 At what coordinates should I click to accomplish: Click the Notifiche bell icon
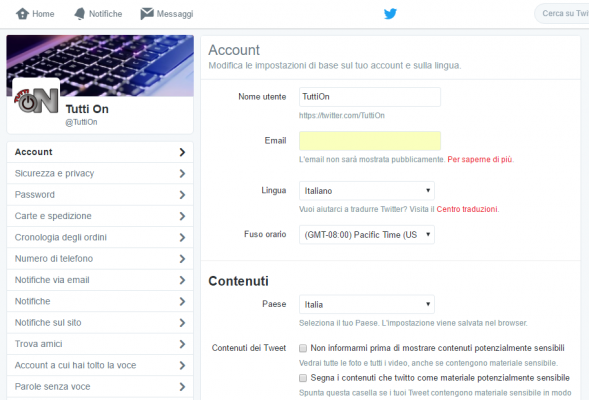(80, 14)
